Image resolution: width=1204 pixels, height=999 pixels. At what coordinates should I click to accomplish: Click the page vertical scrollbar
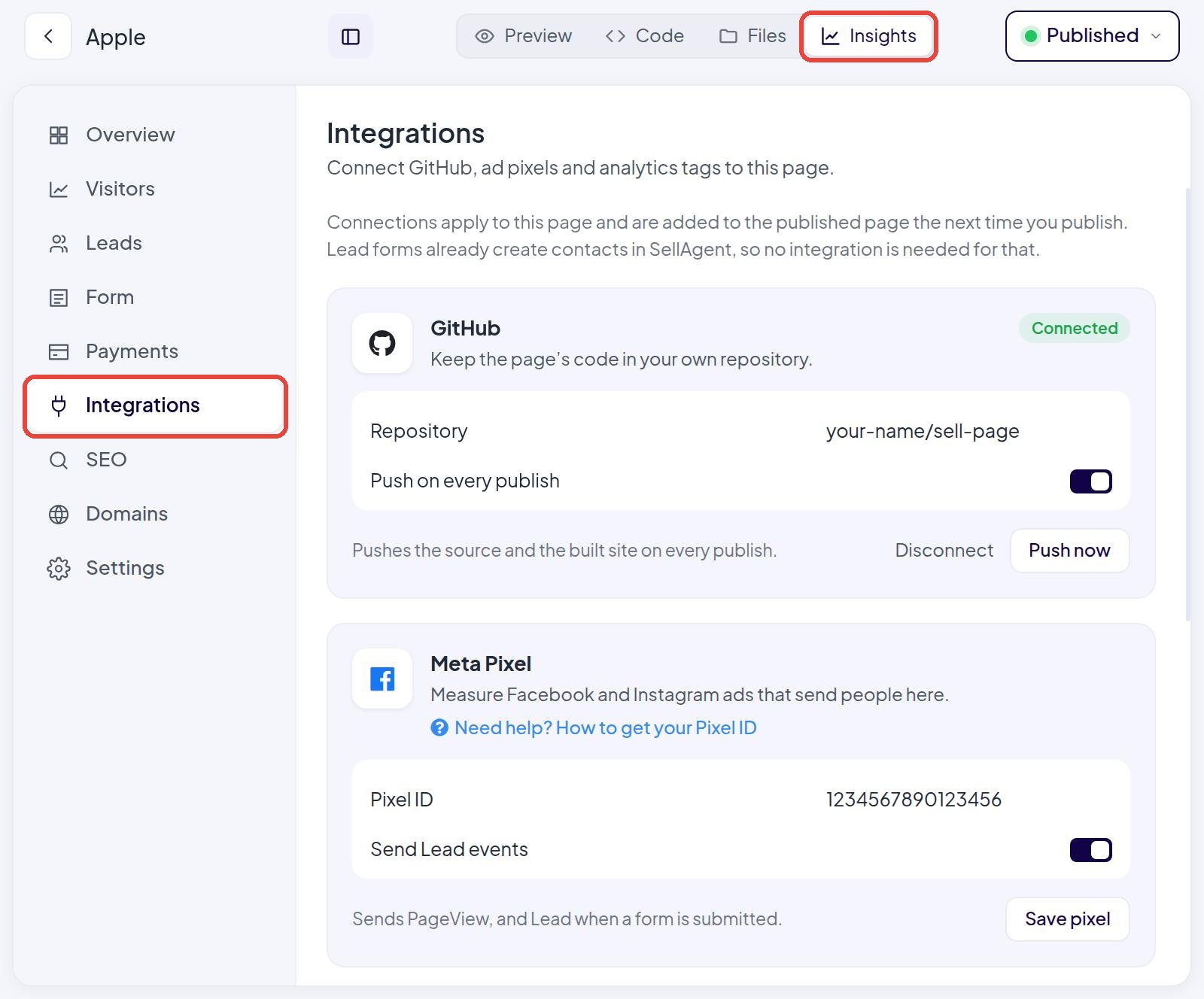1187,404
